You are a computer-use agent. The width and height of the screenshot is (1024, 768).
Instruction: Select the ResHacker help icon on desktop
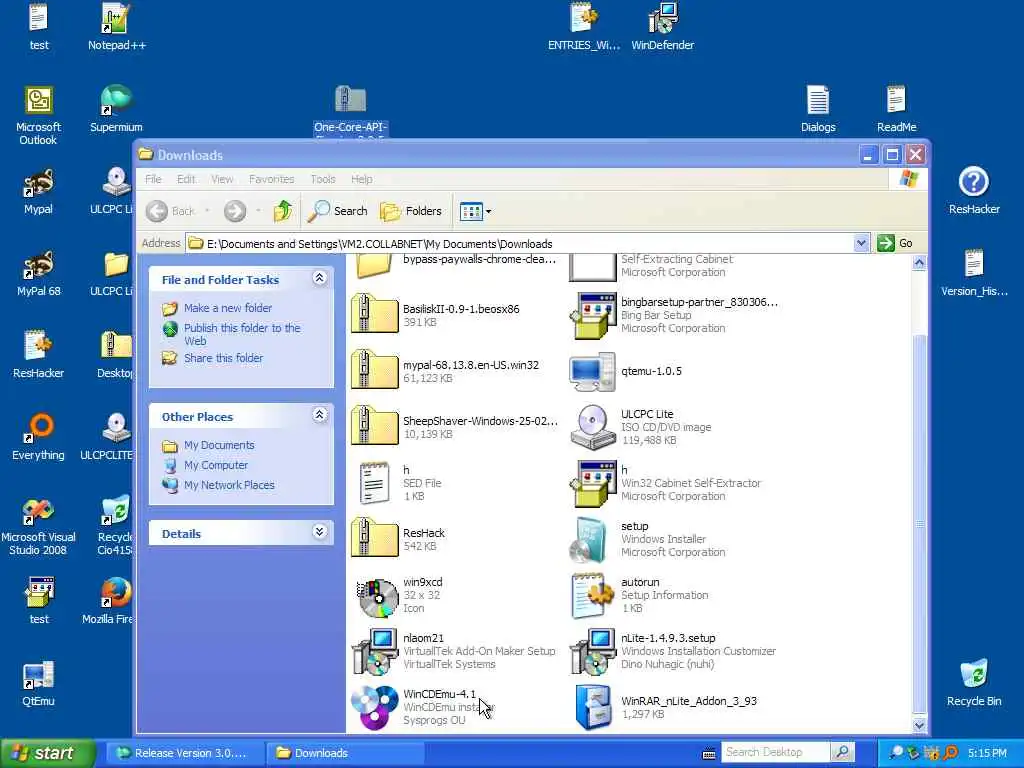pyautogui.click(x=974, y=191)
